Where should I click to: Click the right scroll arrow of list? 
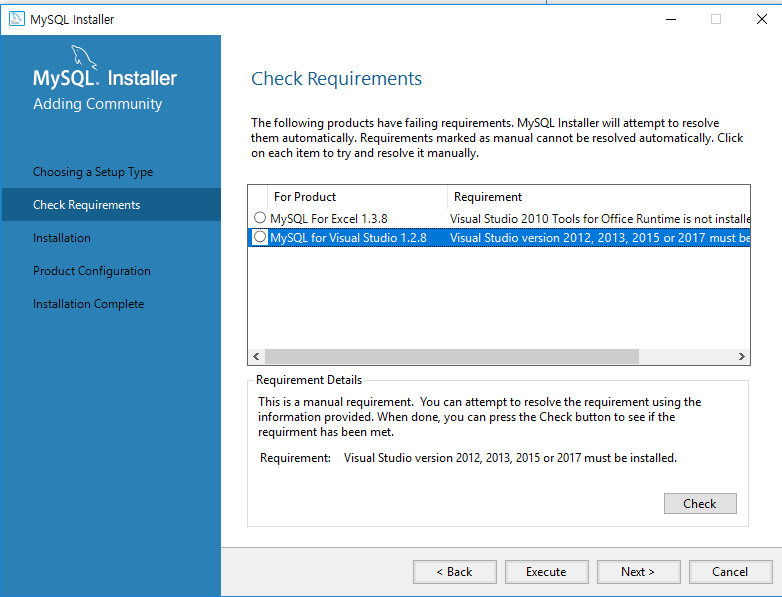click(742, 356)
